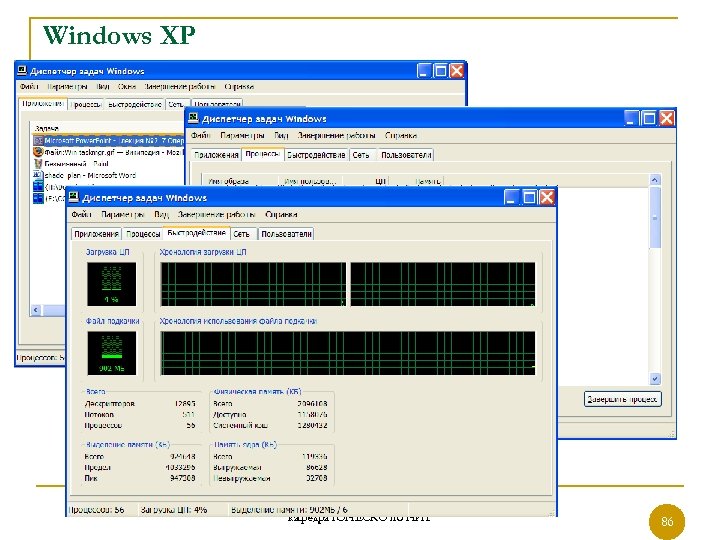Image resolution: width=720 pixels, height=540 pixels.
Task: Click the Explorer icon of the (D:\ task row
Action: coord(39,186)
